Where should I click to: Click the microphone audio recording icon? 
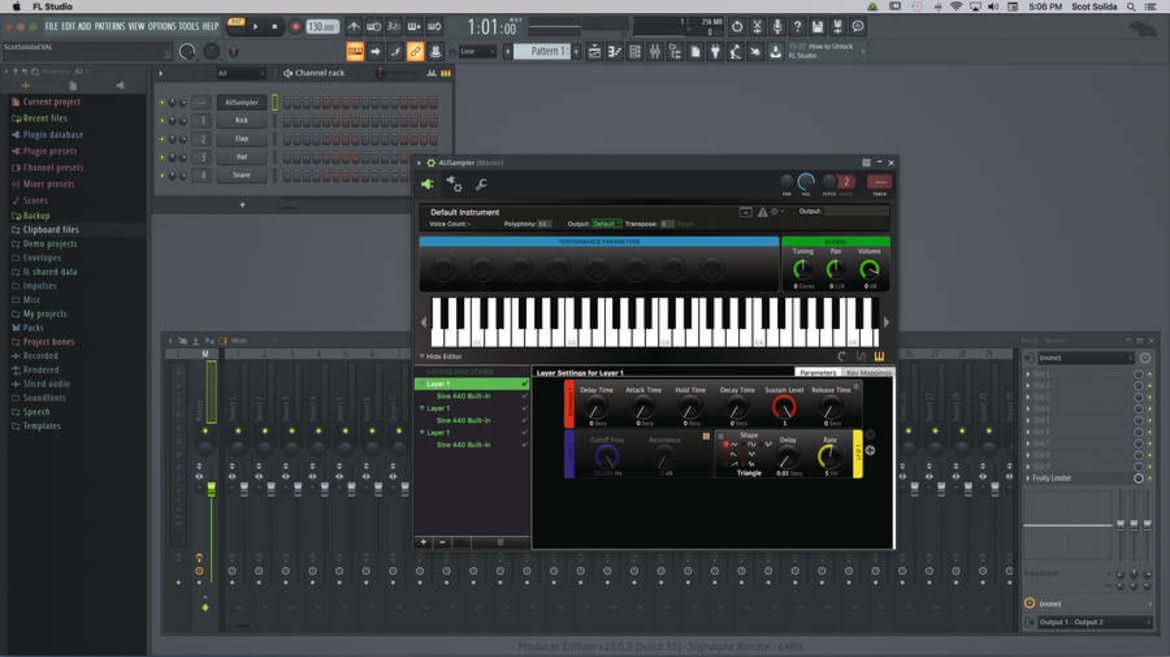click(778, 27)
